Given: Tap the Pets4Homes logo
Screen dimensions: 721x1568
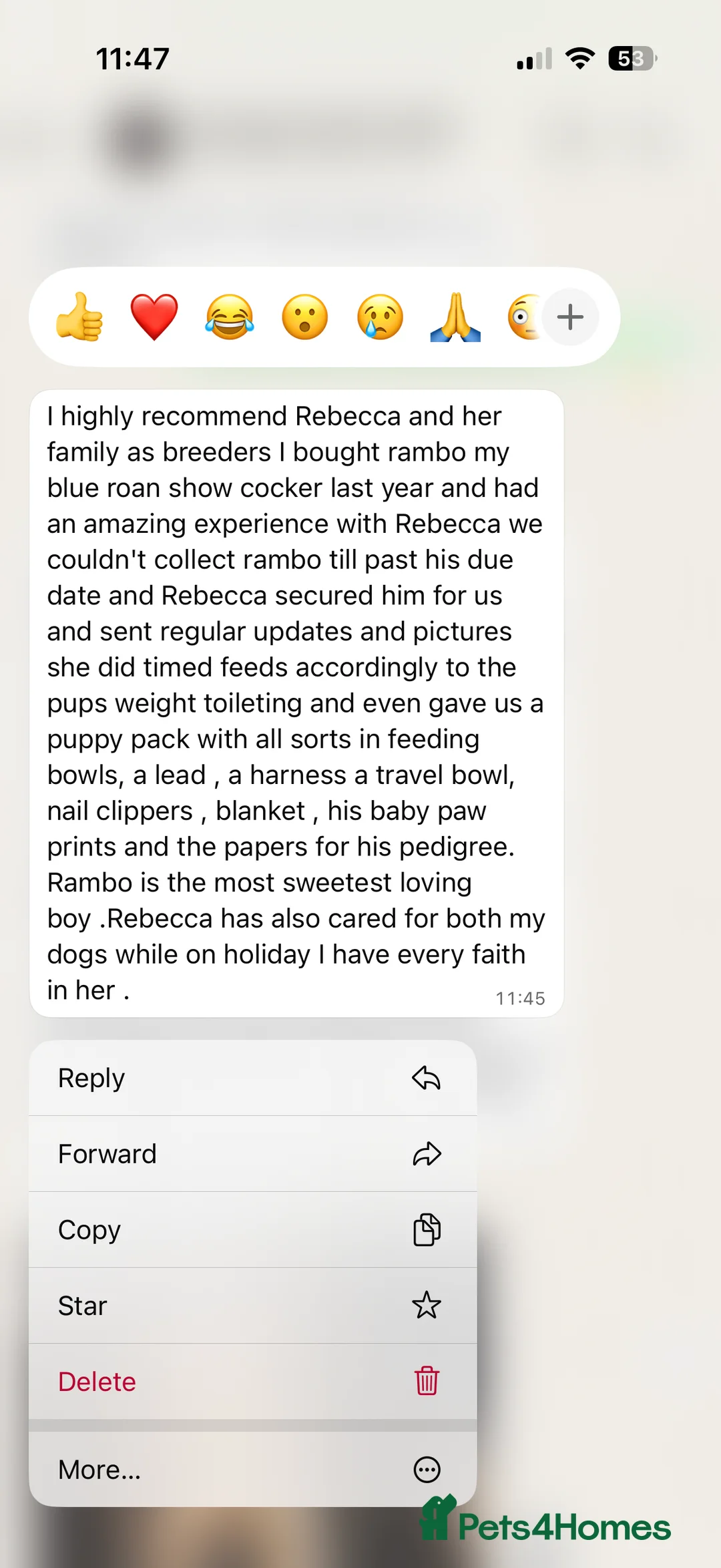Looking at the screenshot, I should click(x=545, y=1525).
